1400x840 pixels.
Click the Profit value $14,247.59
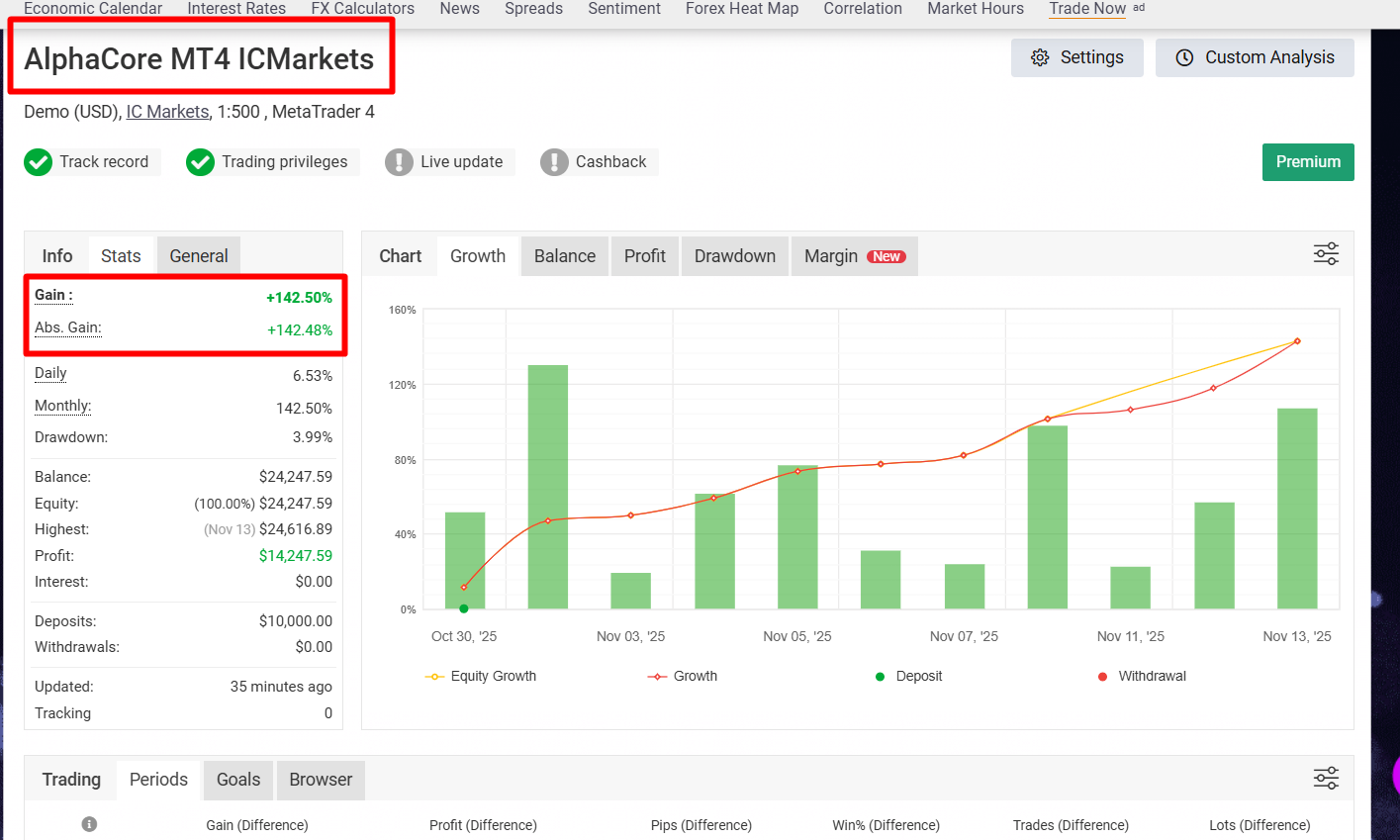pos(296,556)
